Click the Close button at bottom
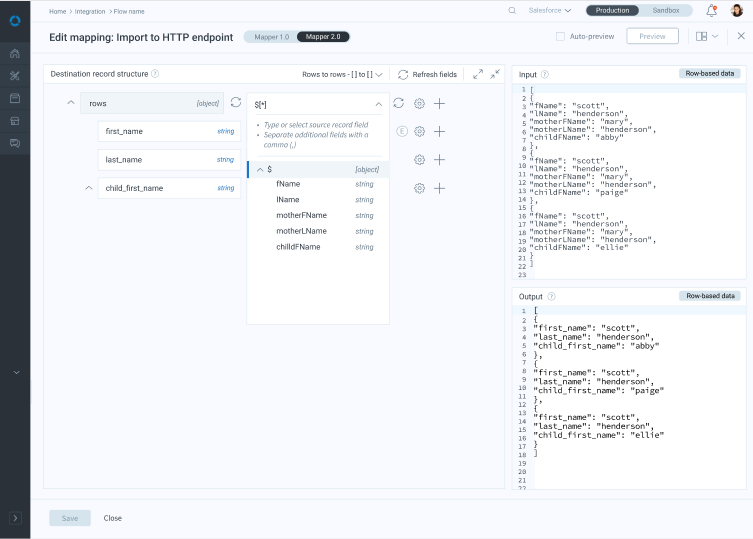The width and height of the screenshot is (753, 539). (113, 518)
